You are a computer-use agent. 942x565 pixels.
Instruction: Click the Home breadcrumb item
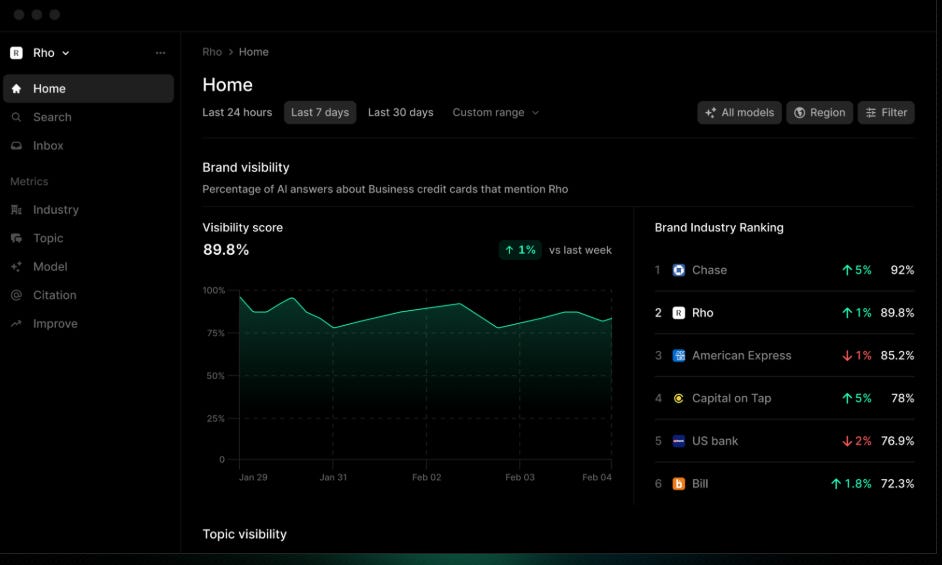254,52
